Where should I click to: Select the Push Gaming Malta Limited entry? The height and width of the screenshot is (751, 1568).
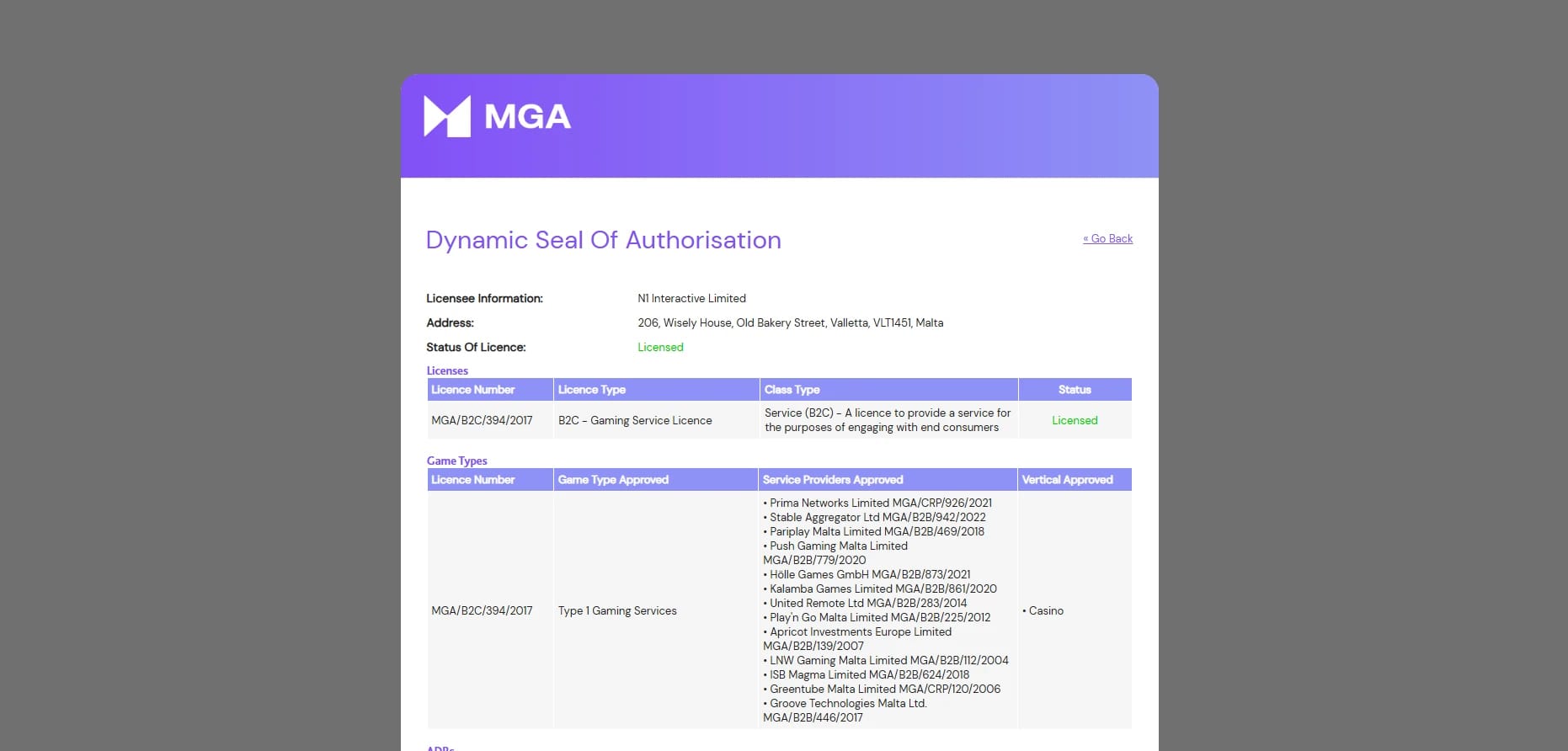835,552
